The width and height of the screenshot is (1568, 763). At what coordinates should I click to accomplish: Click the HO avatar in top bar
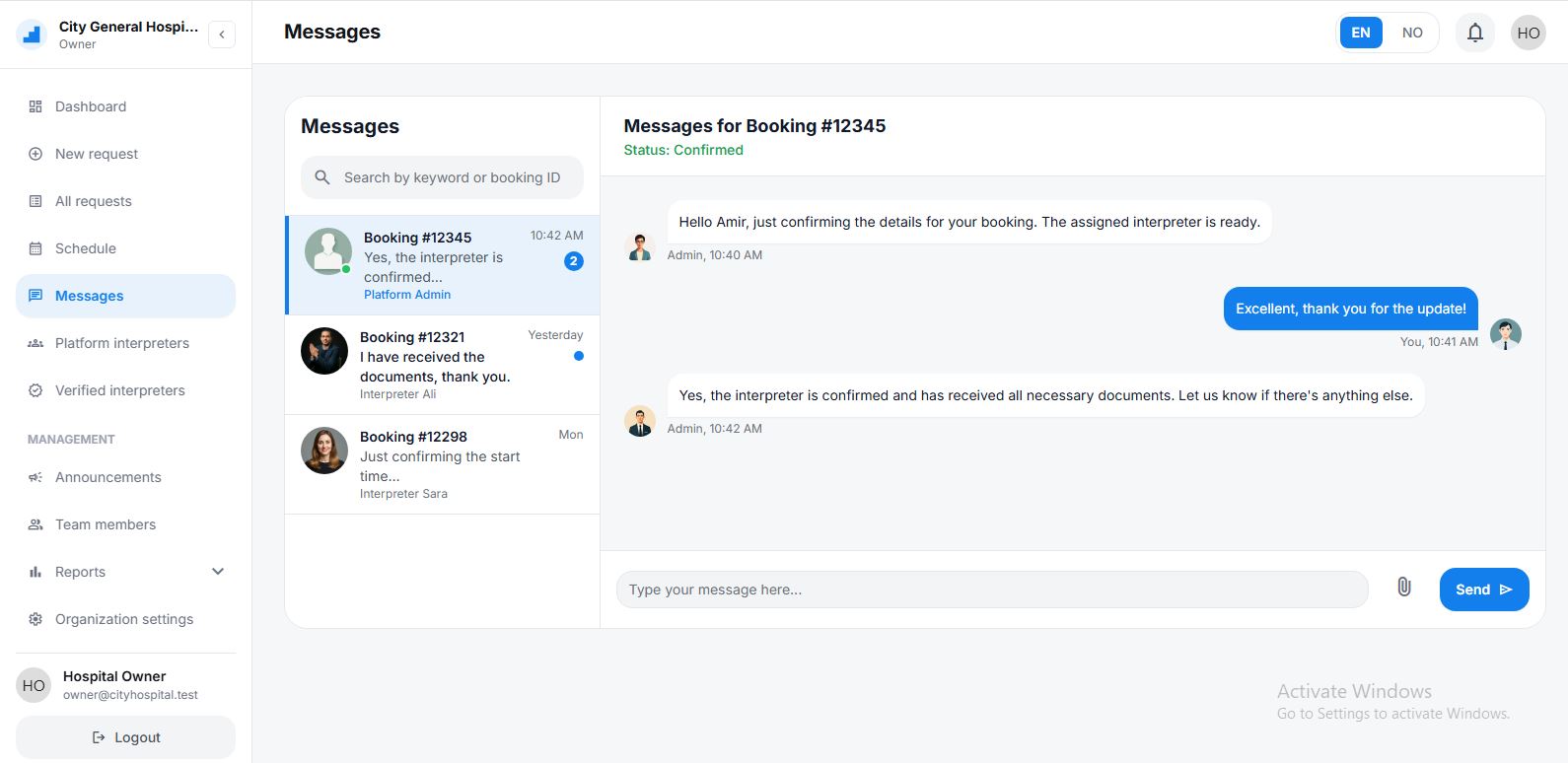[x=1528, y=33]
